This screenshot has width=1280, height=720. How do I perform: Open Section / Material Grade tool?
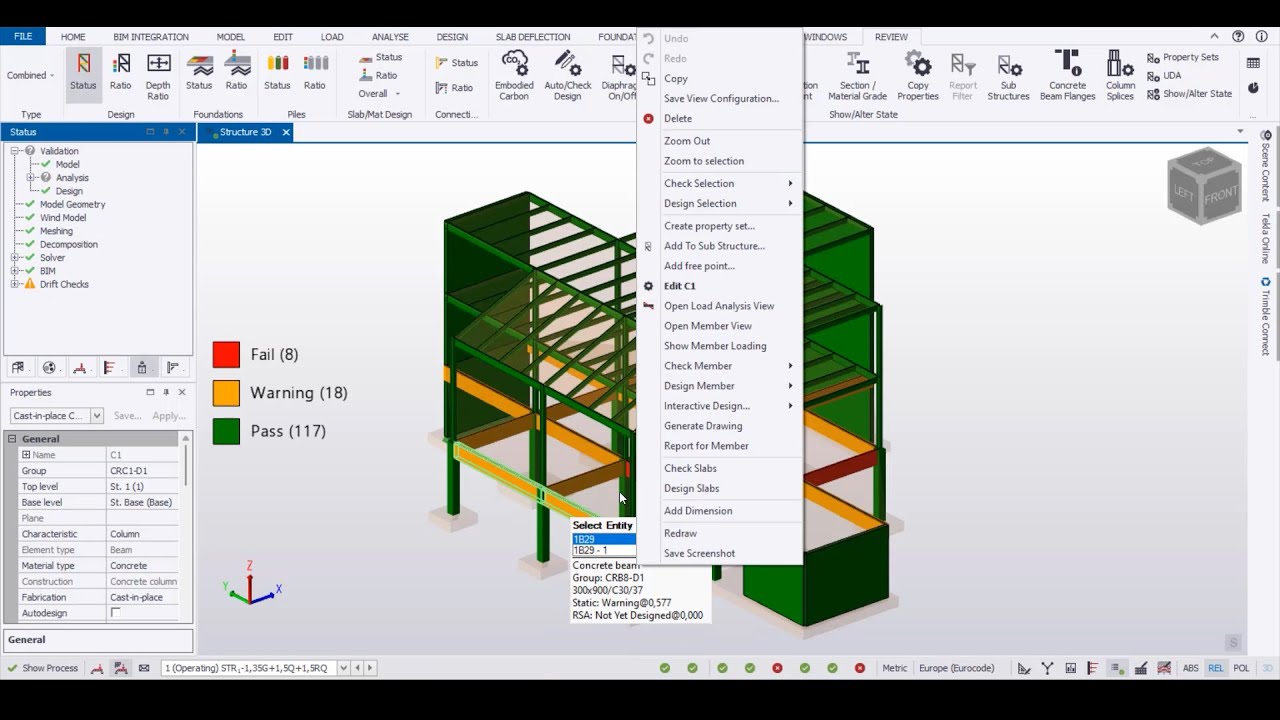click(x=857, y=75)
